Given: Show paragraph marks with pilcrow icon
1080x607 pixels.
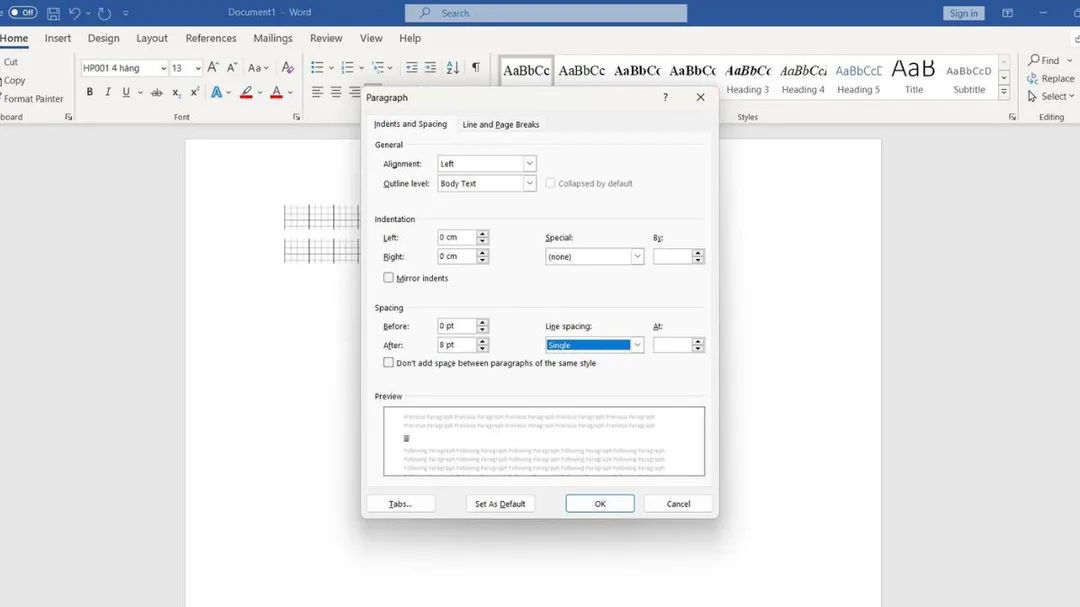Looking at the screenshot, I should click(x=475, y=67).
